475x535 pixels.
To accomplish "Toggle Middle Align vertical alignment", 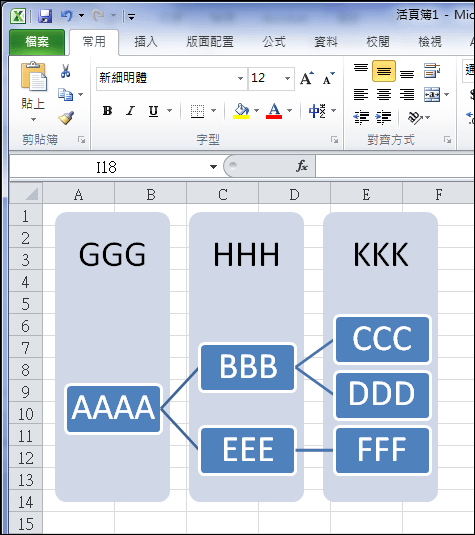I will [384, 71].
